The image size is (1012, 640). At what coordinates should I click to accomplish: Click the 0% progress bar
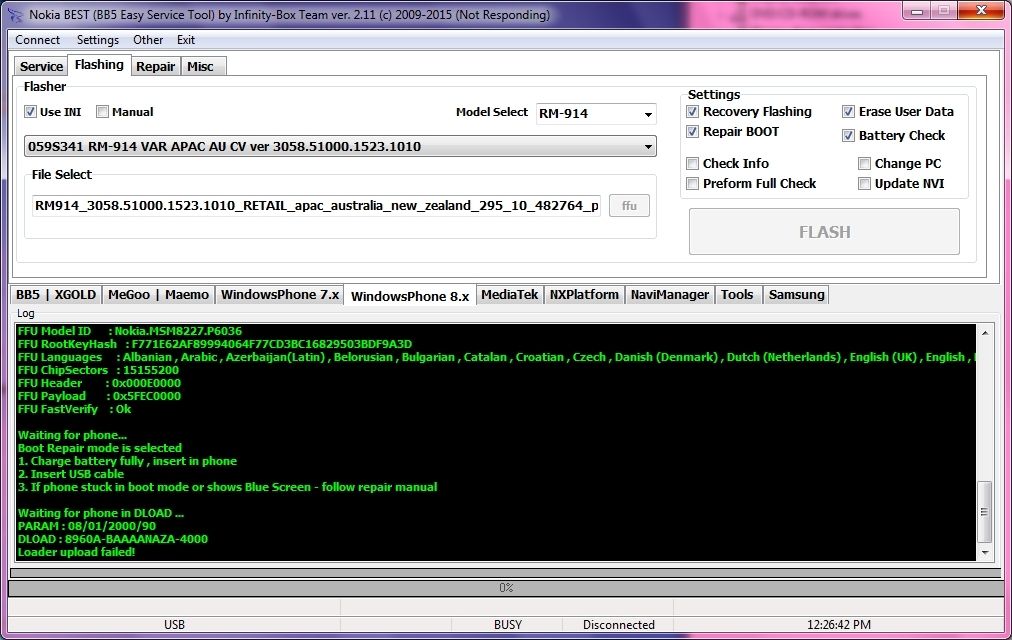click(x=506, y=588)
